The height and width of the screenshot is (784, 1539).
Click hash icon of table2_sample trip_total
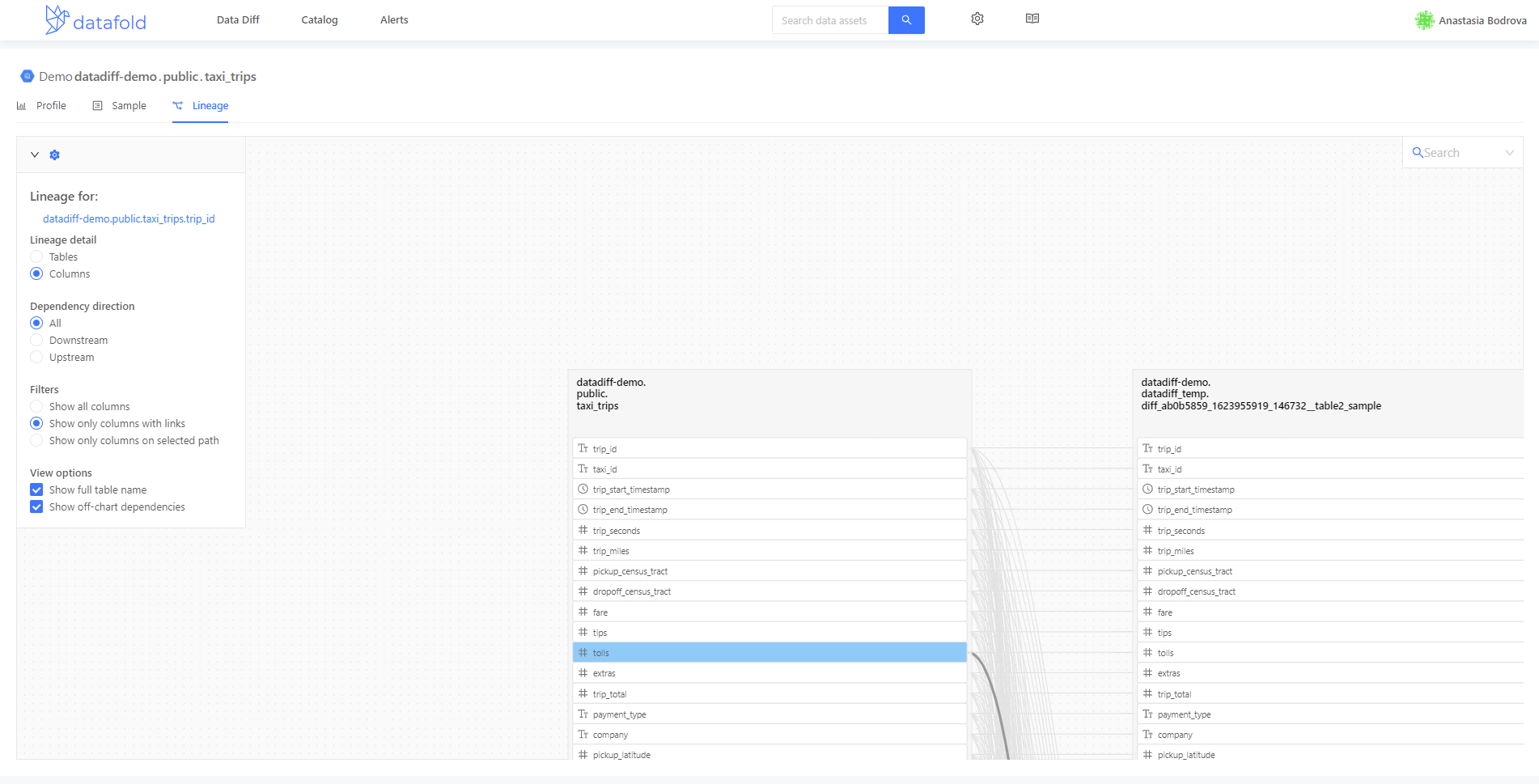point(1147,693)
